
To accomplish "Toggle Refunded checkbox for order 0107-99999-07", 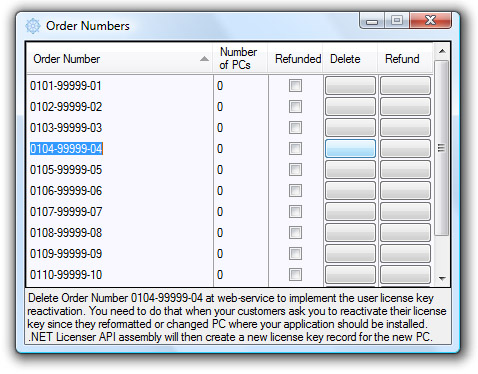I will click(x=295, y=212).
